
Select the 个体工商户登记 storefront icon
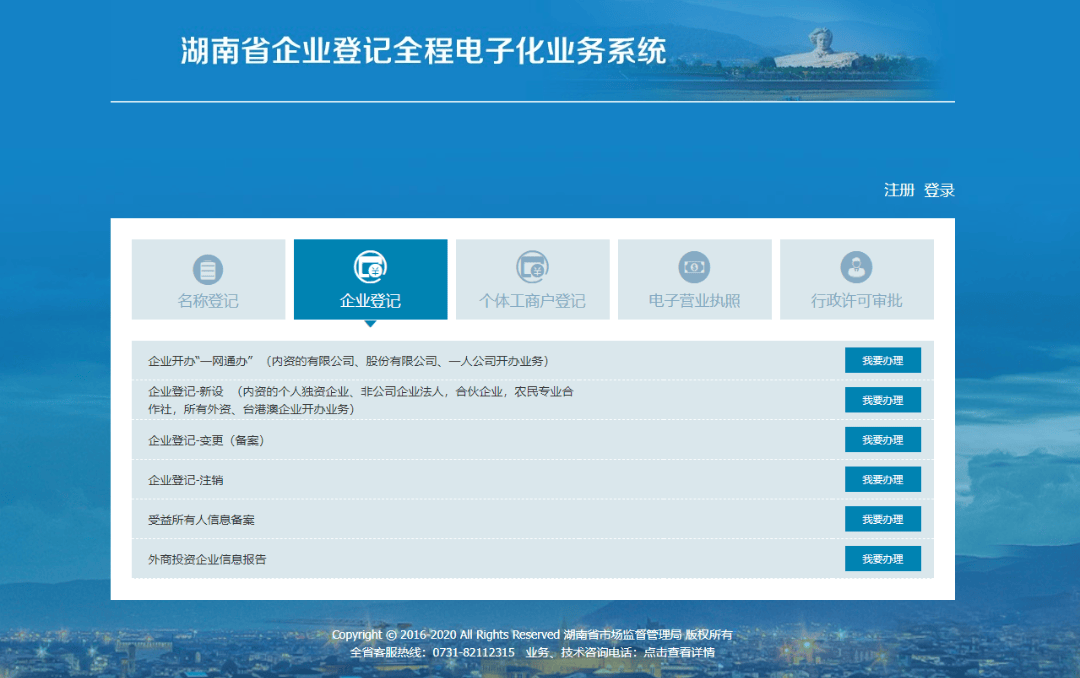532,266
